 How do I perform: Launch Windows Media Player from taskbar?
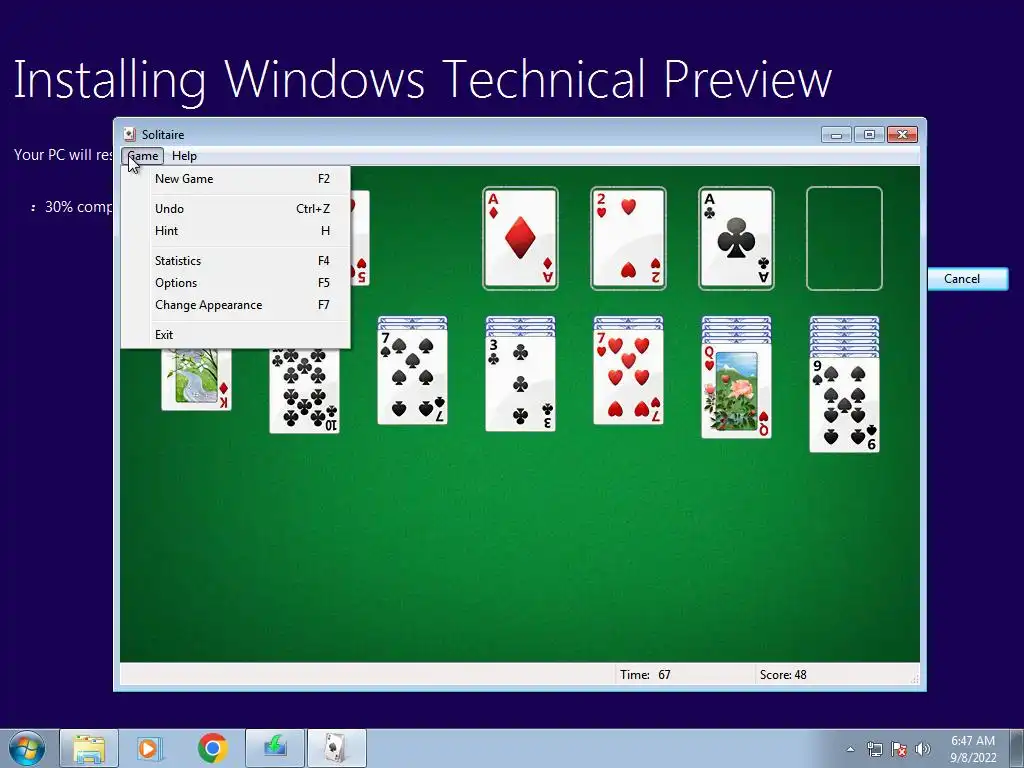click(x=150, y=748)
